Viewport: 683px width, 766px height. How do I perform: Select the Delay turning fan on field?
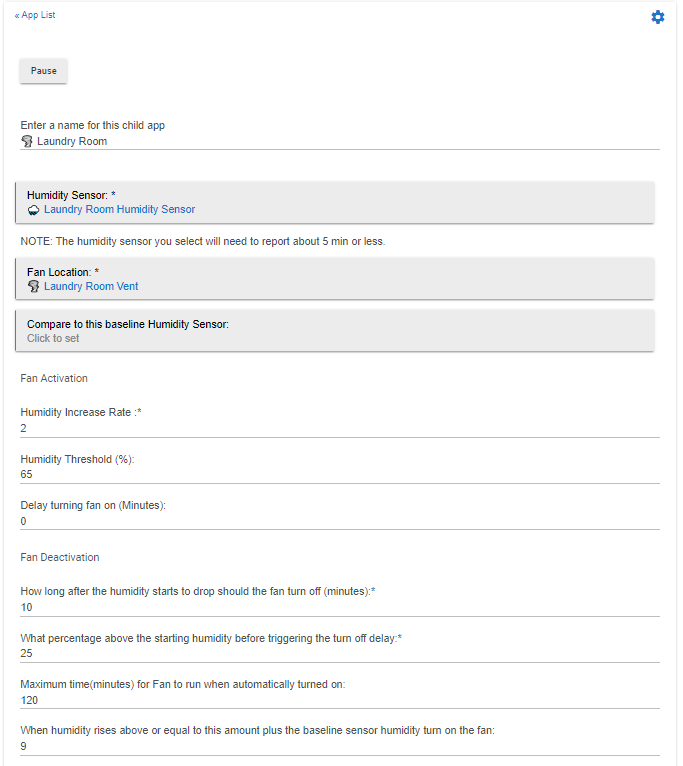[340, 520]
